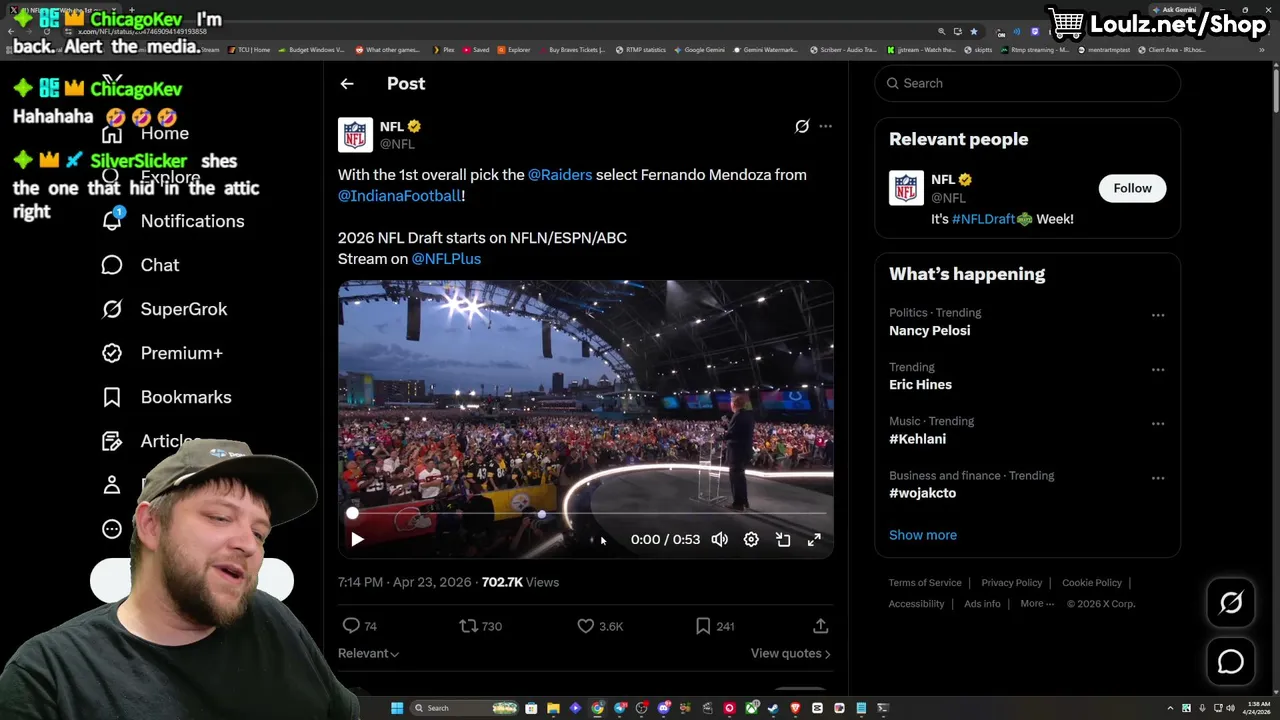Open the floating Grok button
Viewport: 1280px width, 720px height.
[x=1231, y=602]
